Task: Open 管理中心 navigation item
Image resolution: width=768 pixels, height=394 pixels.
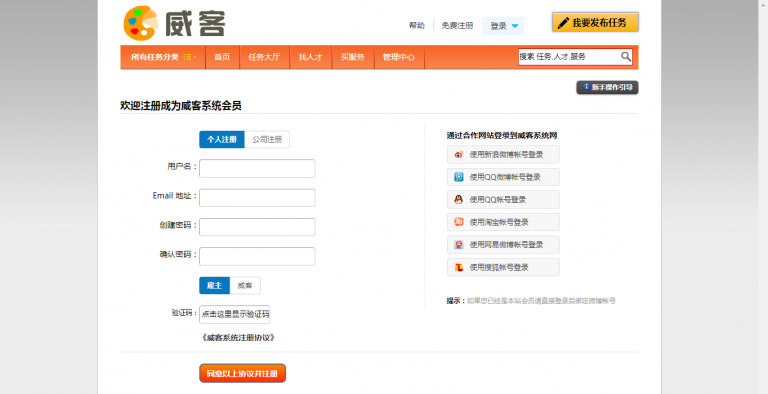Action: tap(399, 57)
